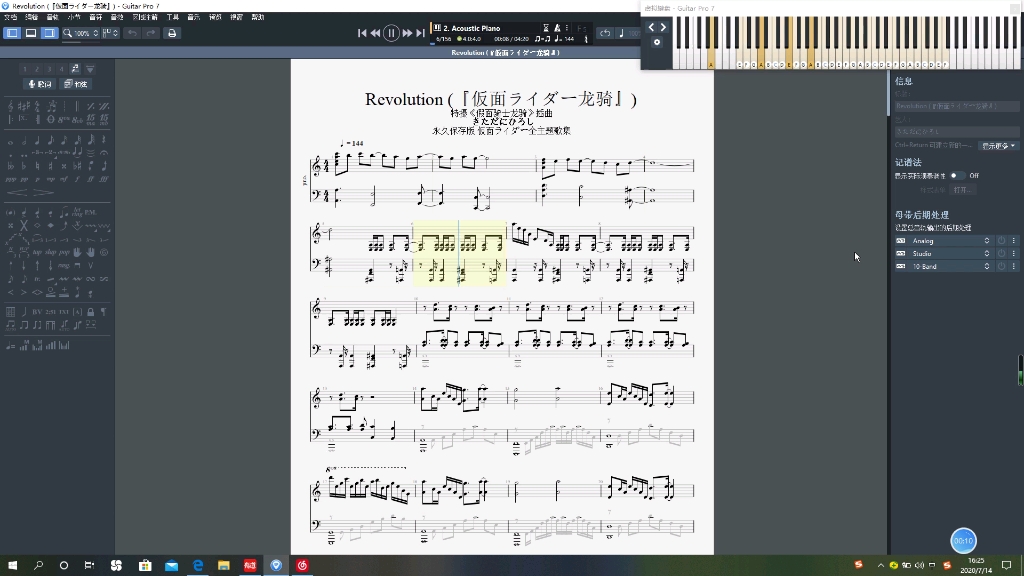Print the score with printer icon

pos(172,33)
